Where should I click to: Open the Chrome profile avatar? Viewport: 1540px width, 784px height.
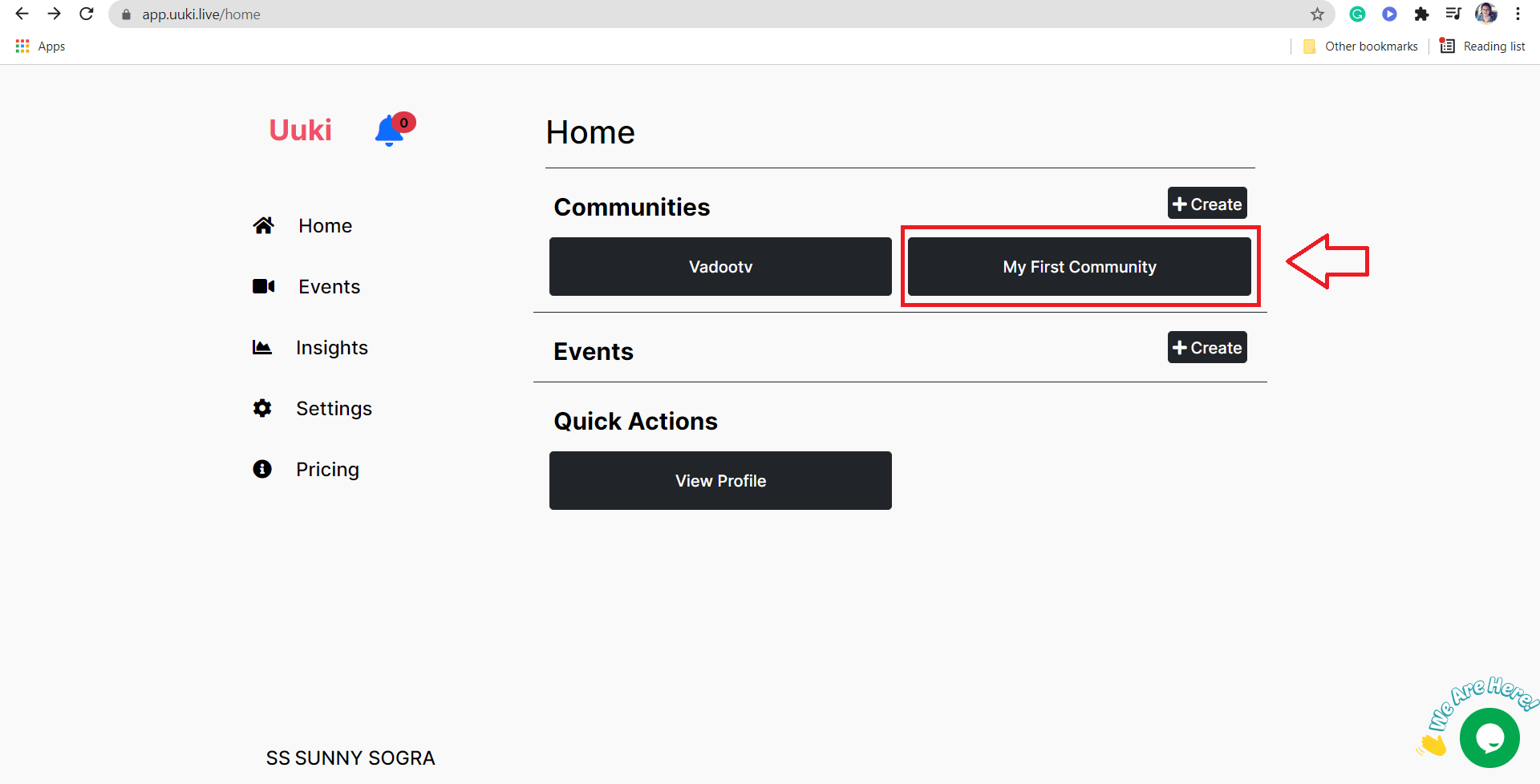point(1486,14)
